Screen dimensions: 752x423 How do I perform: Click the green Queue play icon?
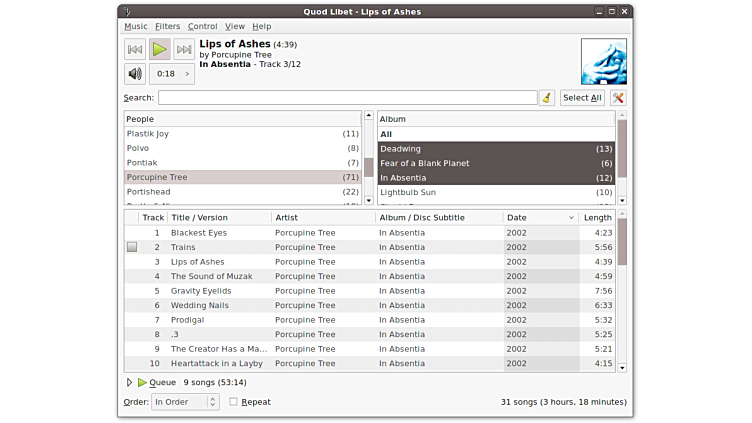(x=142, y=382)
